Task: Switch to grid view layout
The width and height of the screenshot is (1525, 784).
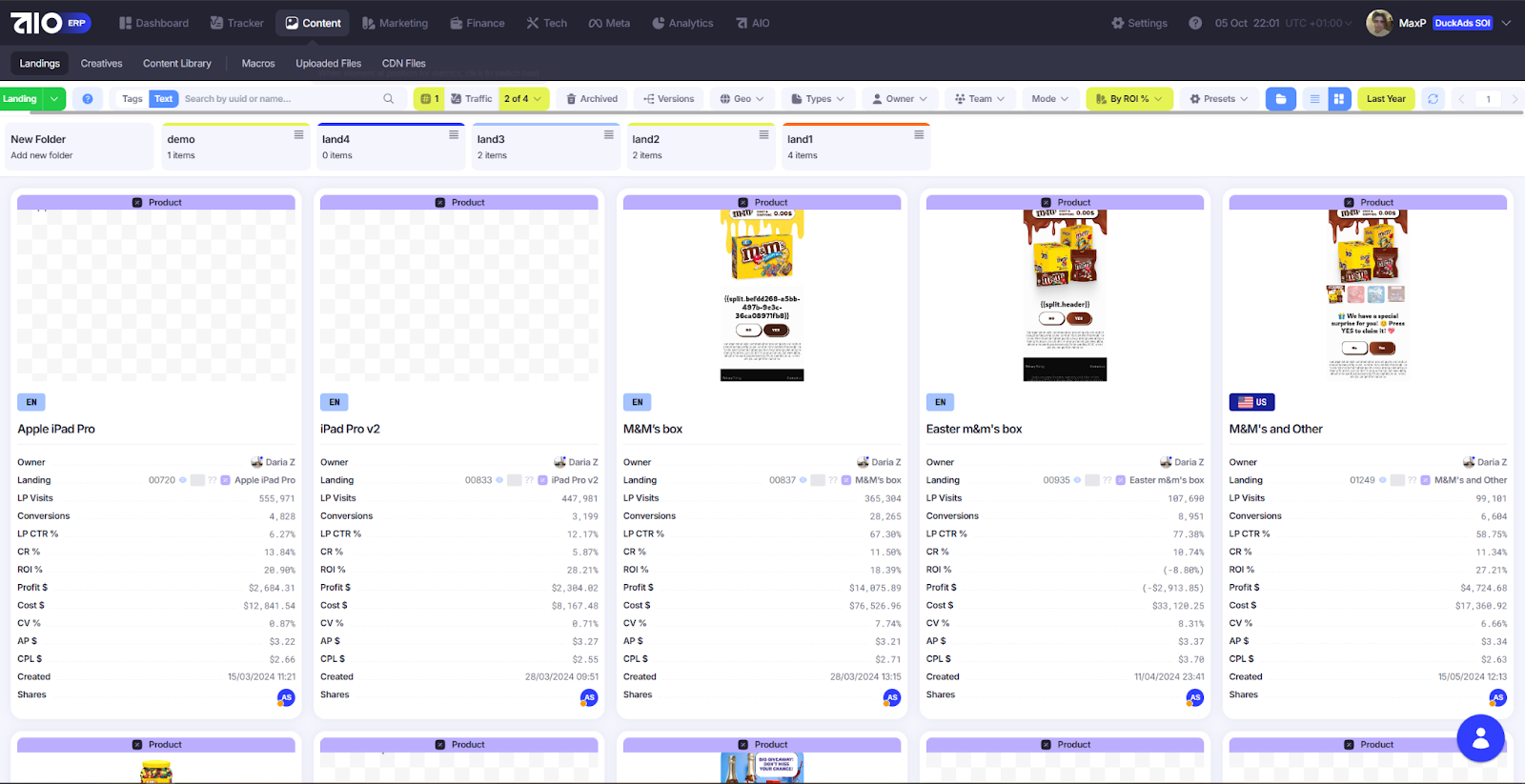Action: tap(1339, 99)
